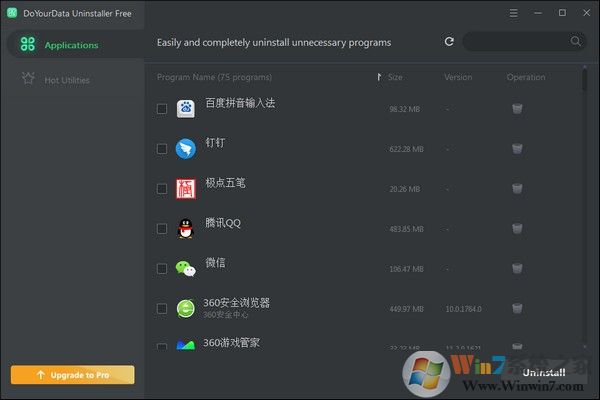Tick checkbox for 腾讯QQ
This screenshot has height=400, width=600.
162,229
